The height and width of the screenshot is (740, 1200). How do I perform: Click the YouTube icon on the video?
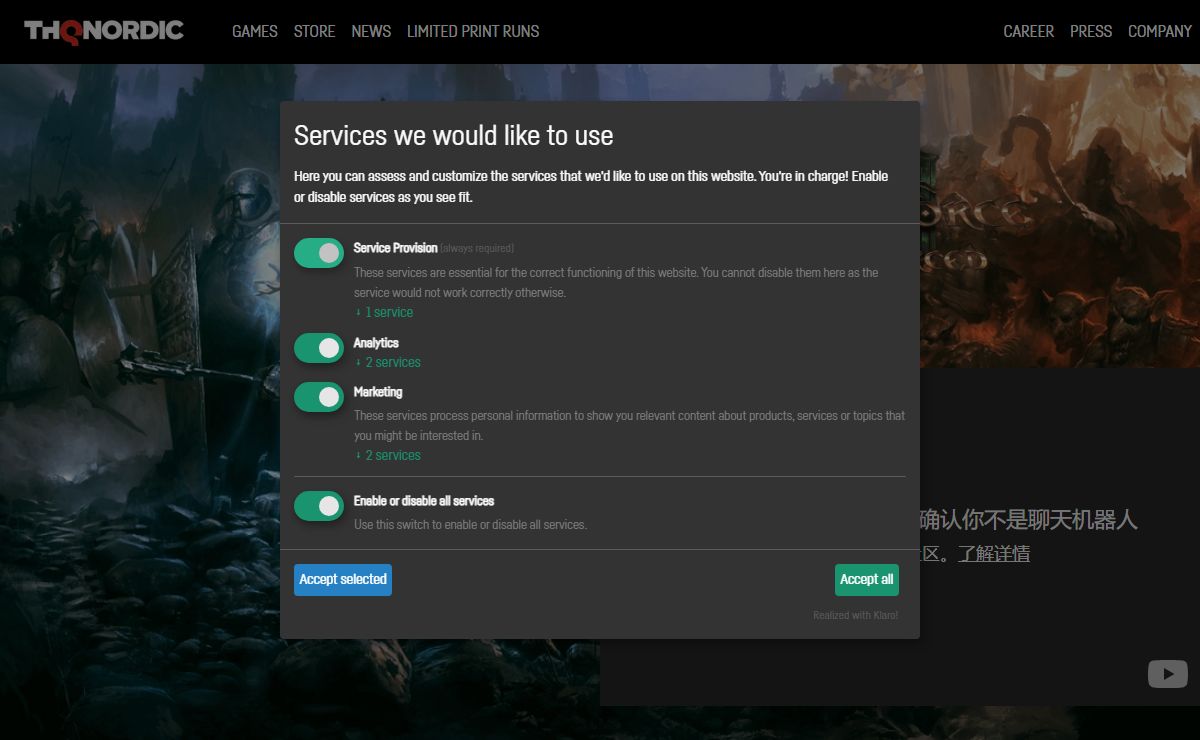[x=1168, y=674]
